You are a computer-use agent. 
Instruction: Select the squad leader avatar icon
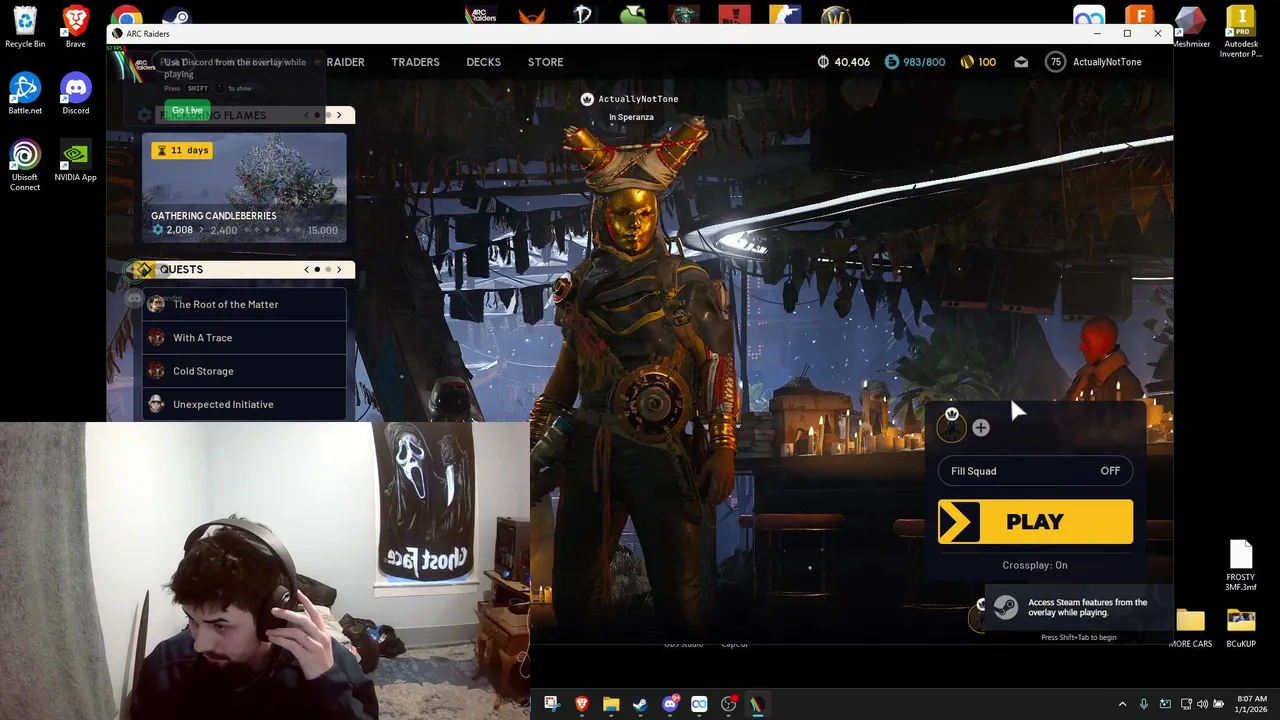952,426
